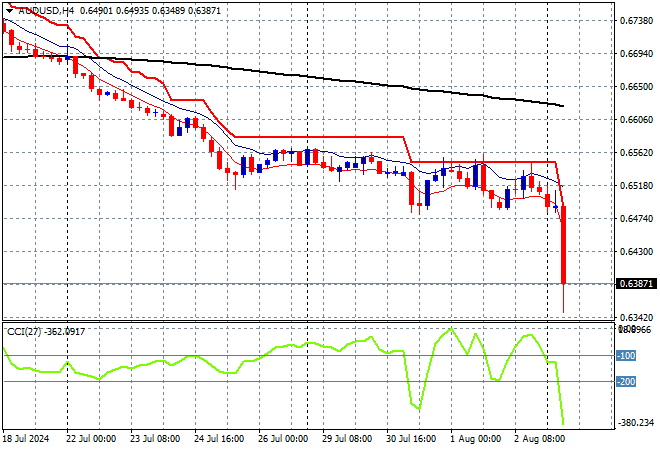
Task: Click the 29 Jul 08:00 time label
Action: point(347,439)
